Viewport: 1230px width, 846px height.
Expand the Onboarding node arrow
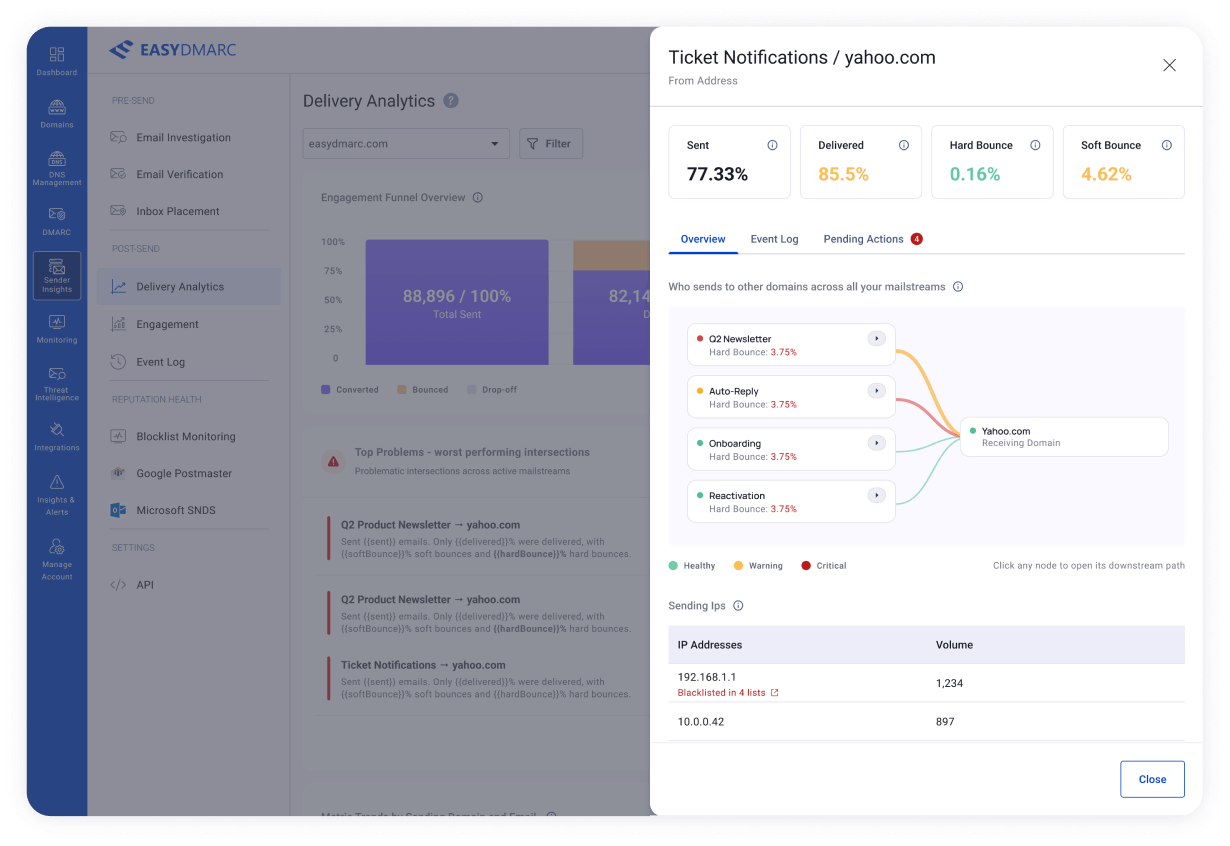coord(877,443)
